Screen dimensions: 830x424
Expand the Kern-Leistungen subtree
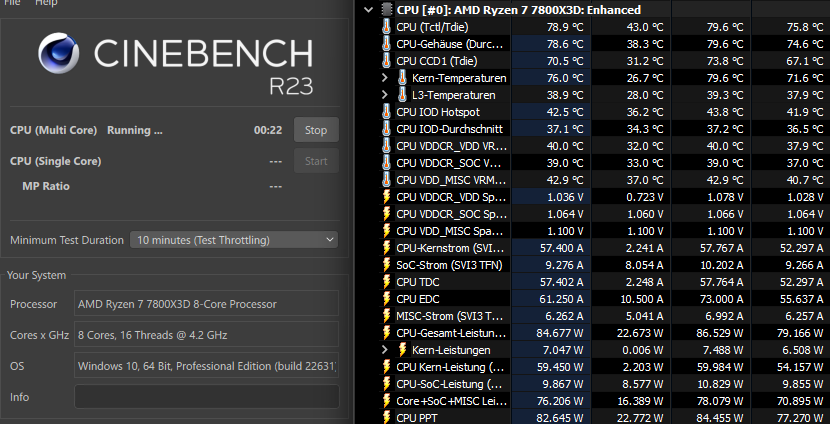click(x=385, y=350)
